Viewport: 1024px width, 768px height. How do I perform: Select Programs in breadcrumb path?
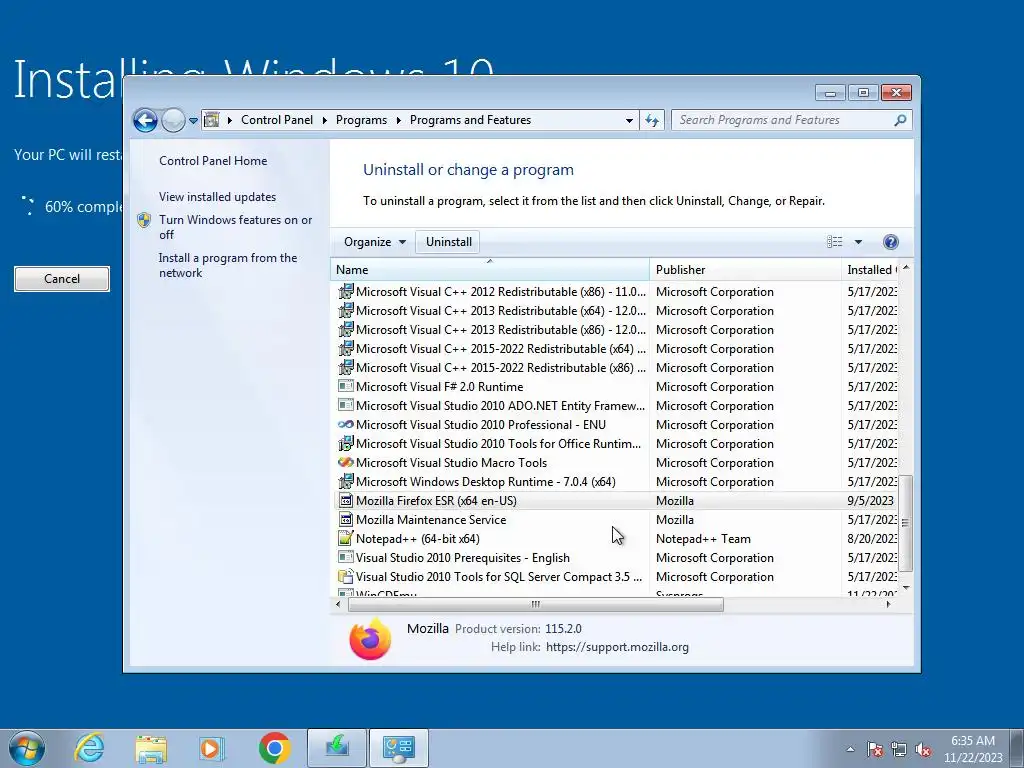tap(361, 120)
